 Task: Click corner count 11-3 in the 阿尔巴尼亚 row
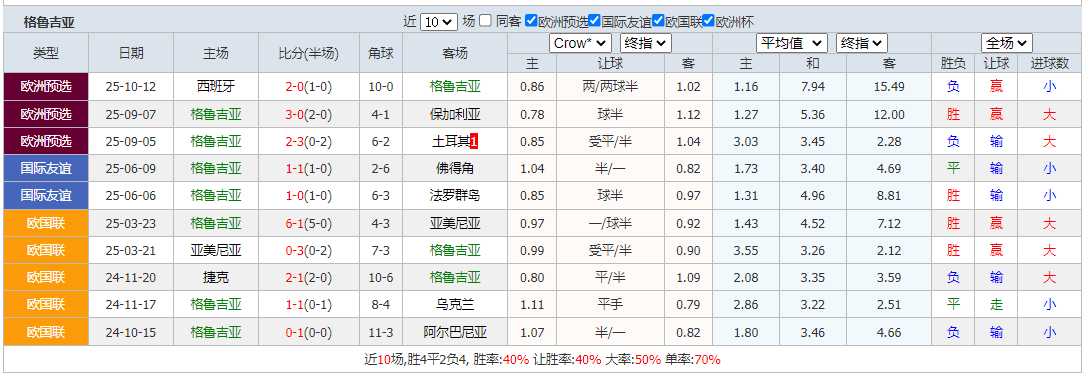click(x=382, y=333)
